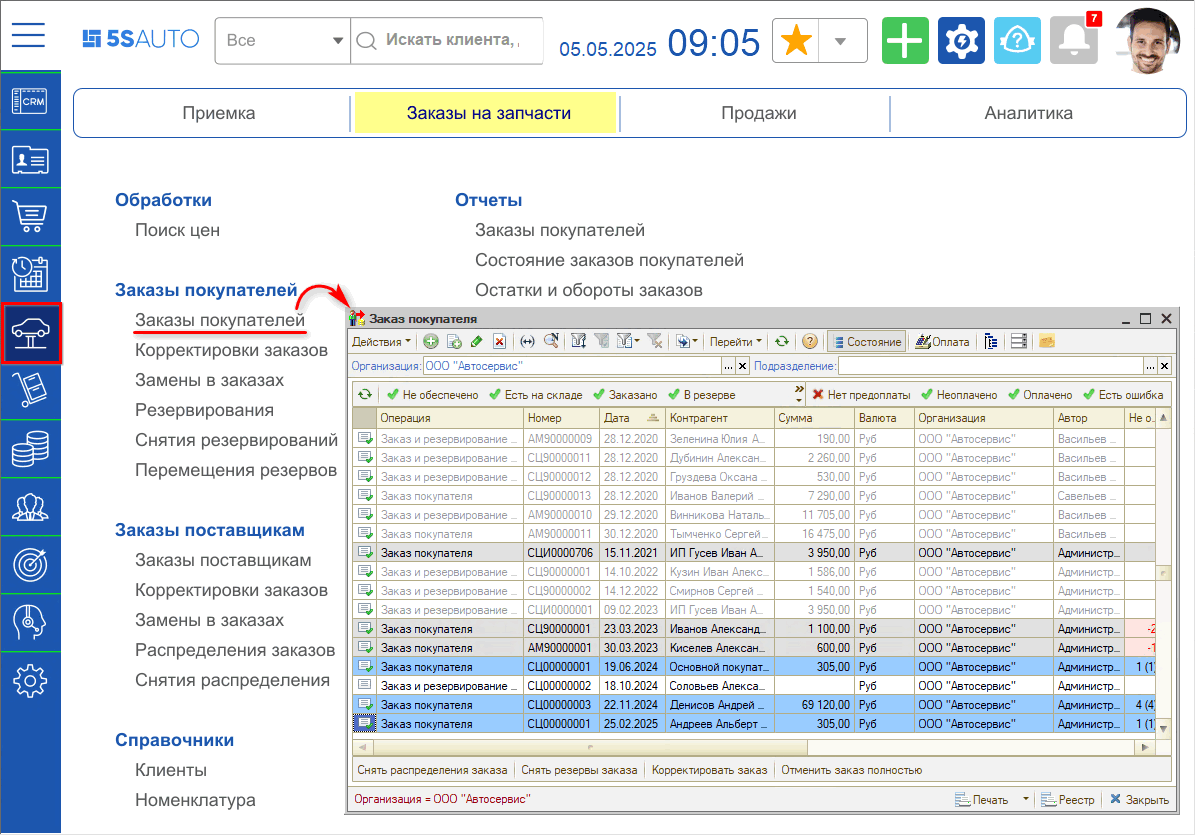Screen dimensions: 1195x835
Task: Click the green plus add button
Action: click(x=905, y=41)
